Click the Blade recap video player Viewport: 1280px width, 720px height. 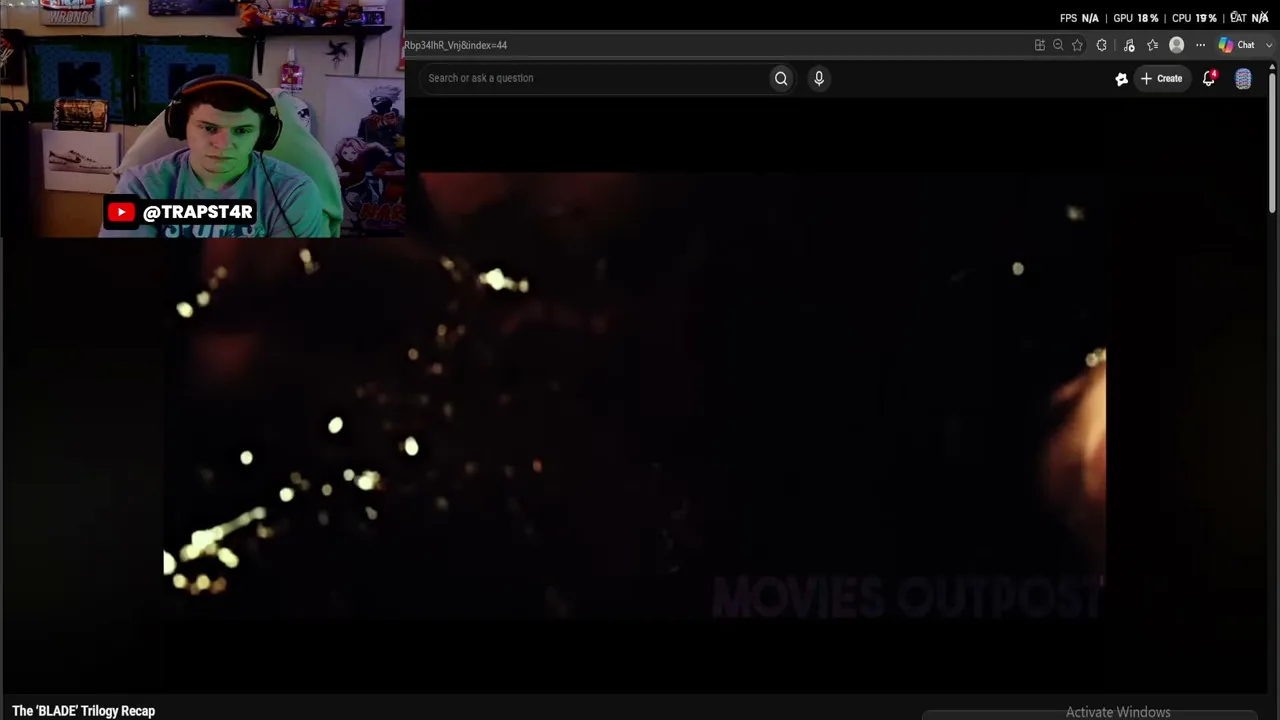(x=635, y=397)
